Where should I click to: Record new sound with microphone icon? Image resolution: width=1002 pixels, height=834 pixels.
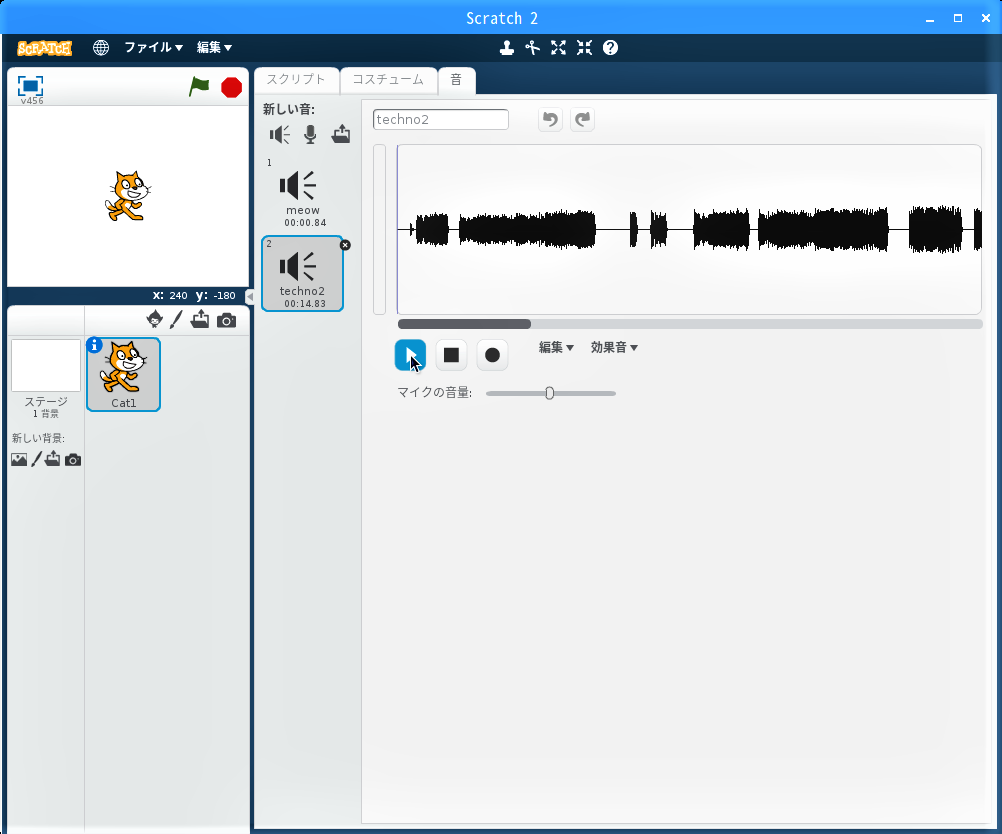(x=310, y=134)
